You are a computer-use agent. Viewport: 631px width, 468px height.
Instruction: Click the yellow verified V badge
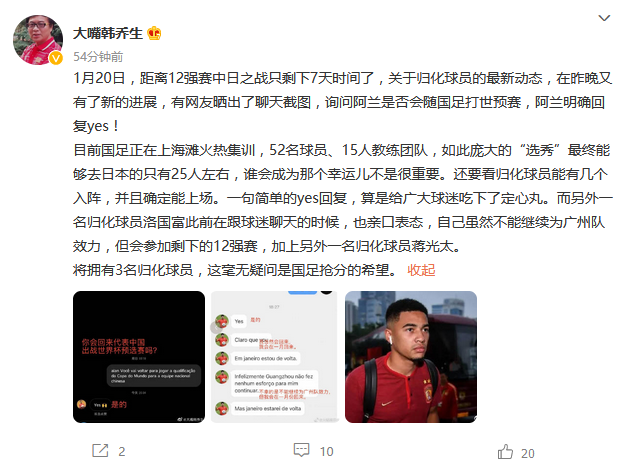pyautogui.click(x=56, y=58)
